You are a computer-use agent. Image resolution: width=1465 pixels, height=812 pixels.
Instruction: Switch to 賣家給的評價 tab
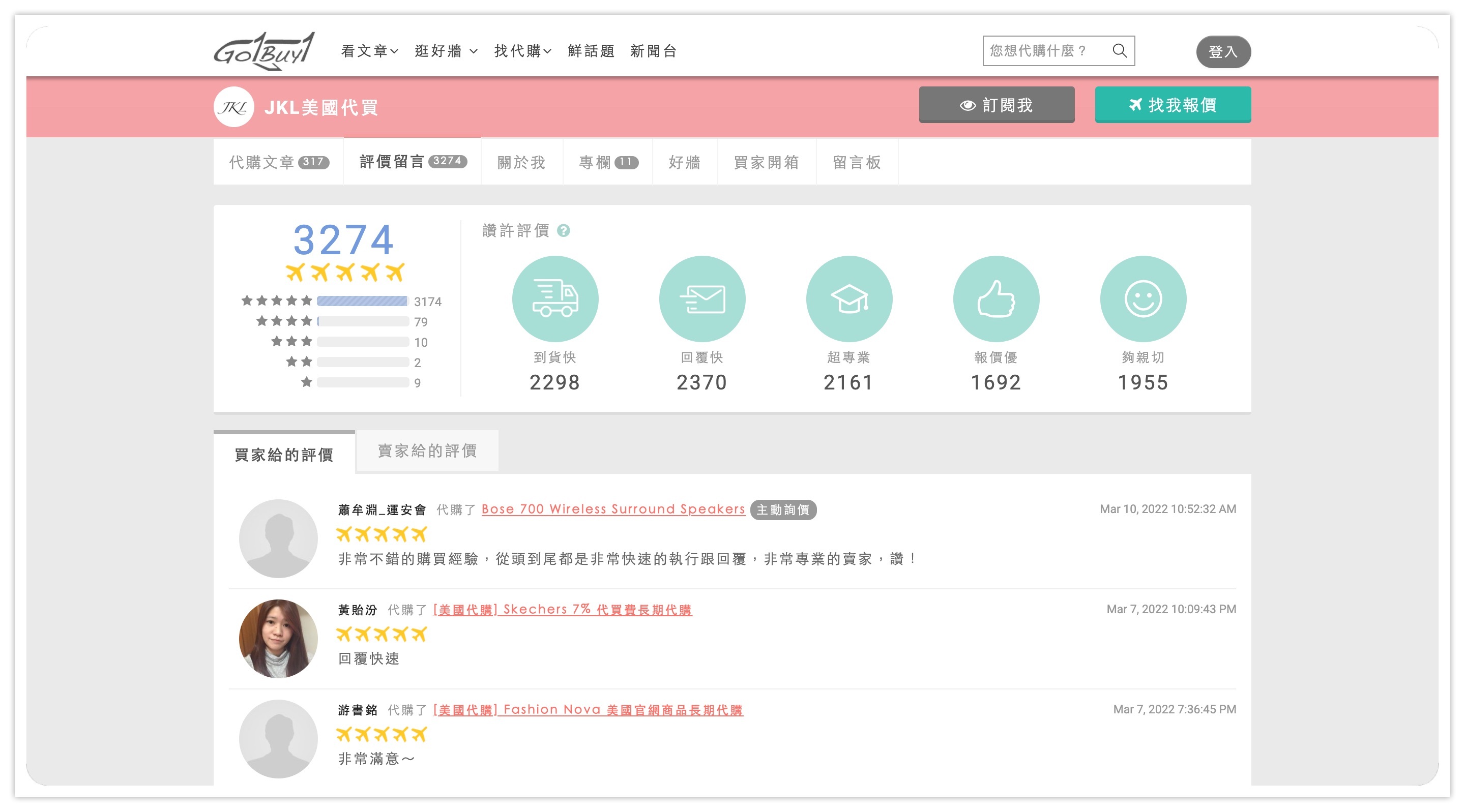click(427, 451)
